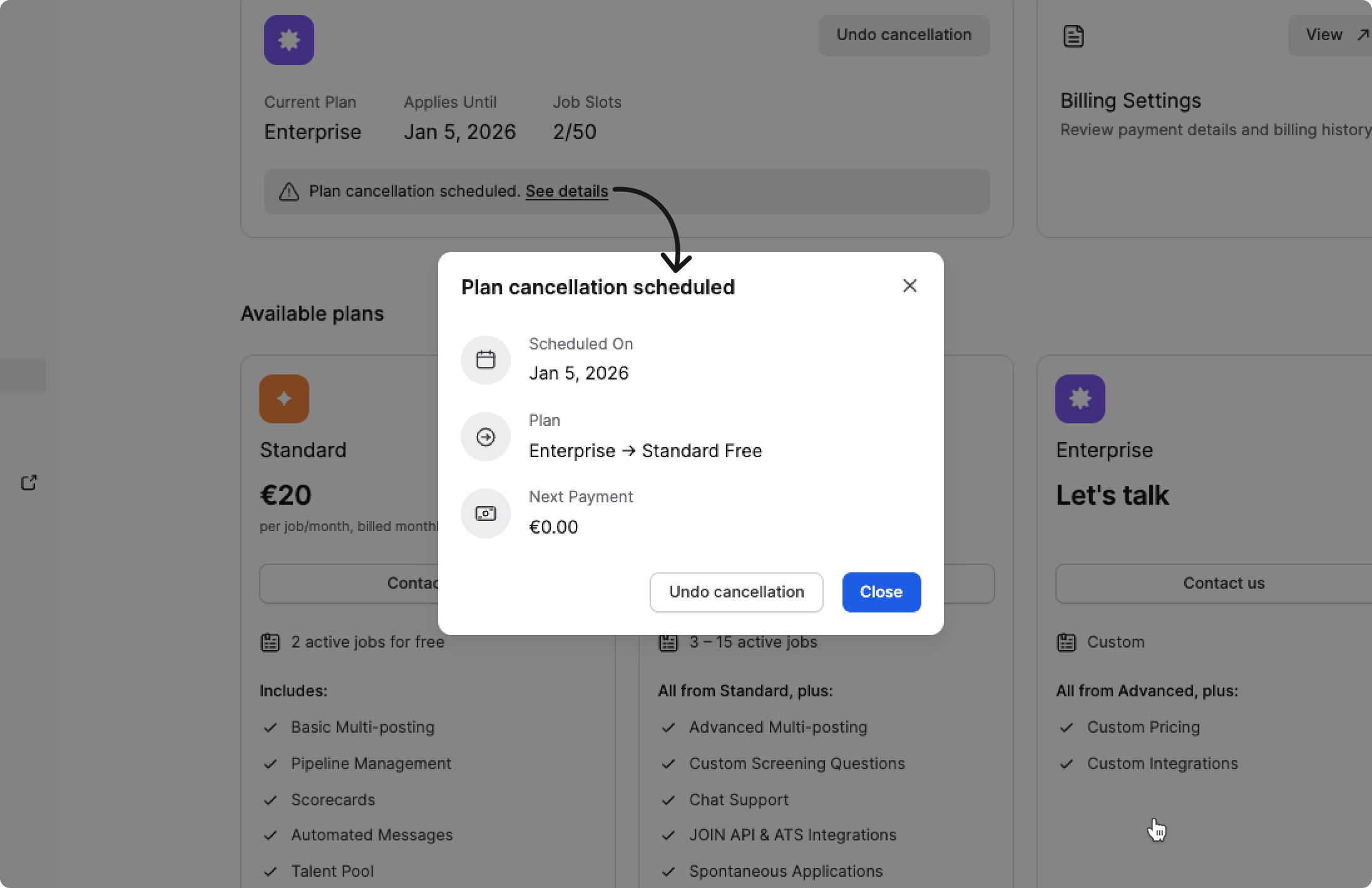
Task: Click the jobs icon beside 2 active jobs
Action: pyautogui.click(x=270, y=643)
